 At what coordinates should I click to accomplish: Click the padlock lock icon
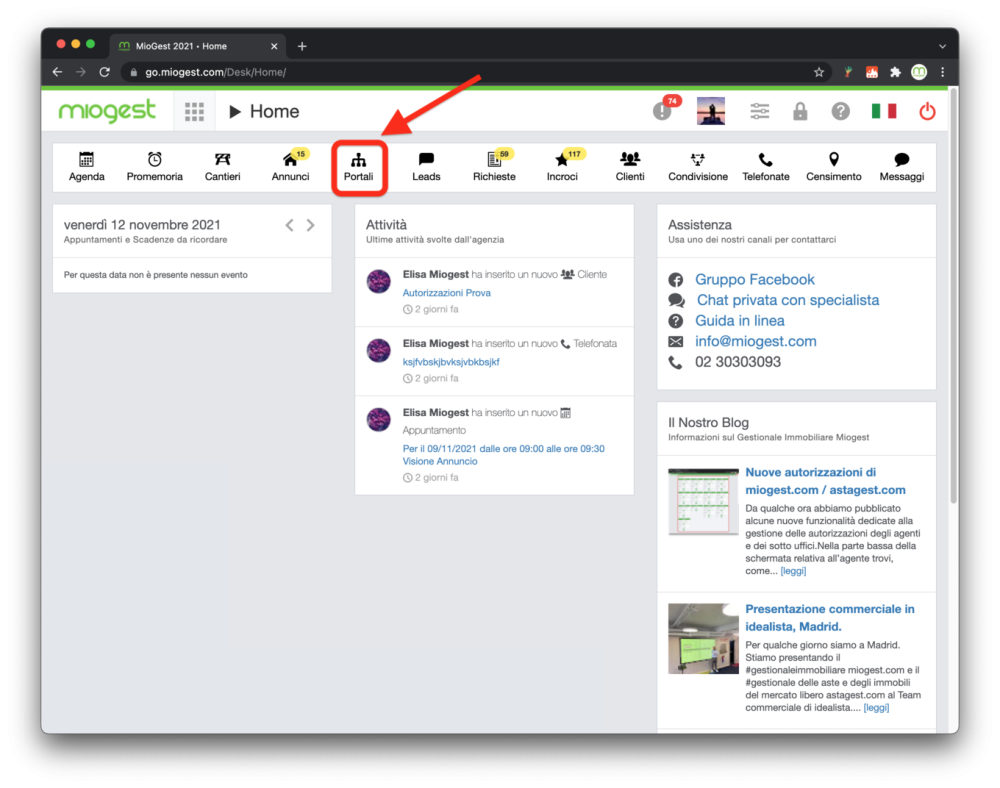point(800,112)
